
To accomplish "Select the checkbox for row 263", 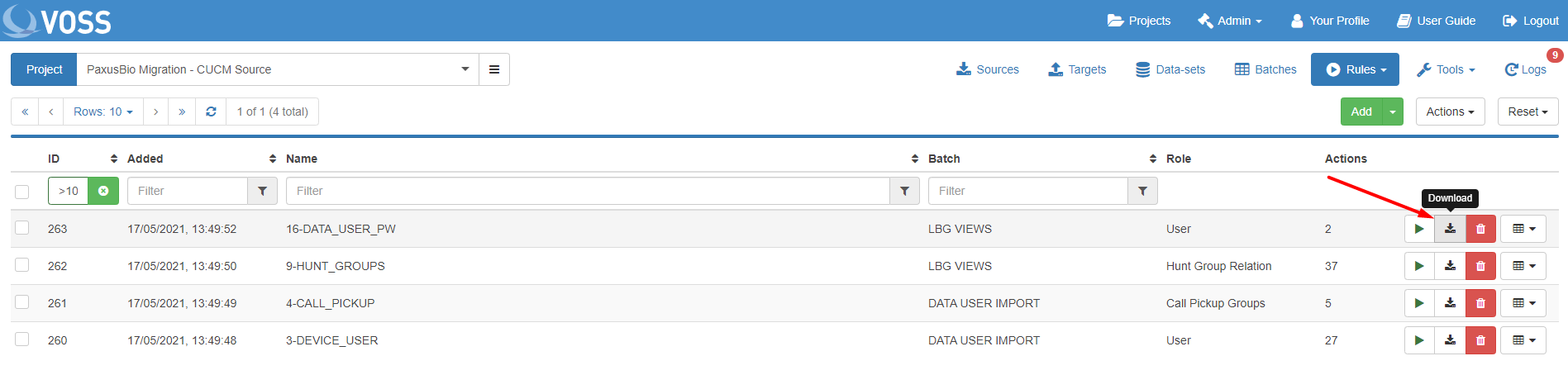I will [x=22, y=228].
